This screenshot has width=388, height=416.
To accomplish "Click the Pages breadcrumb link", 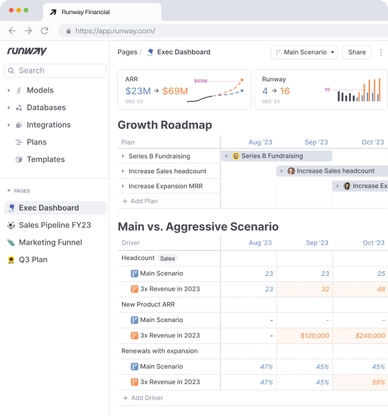I will point(127,52).
